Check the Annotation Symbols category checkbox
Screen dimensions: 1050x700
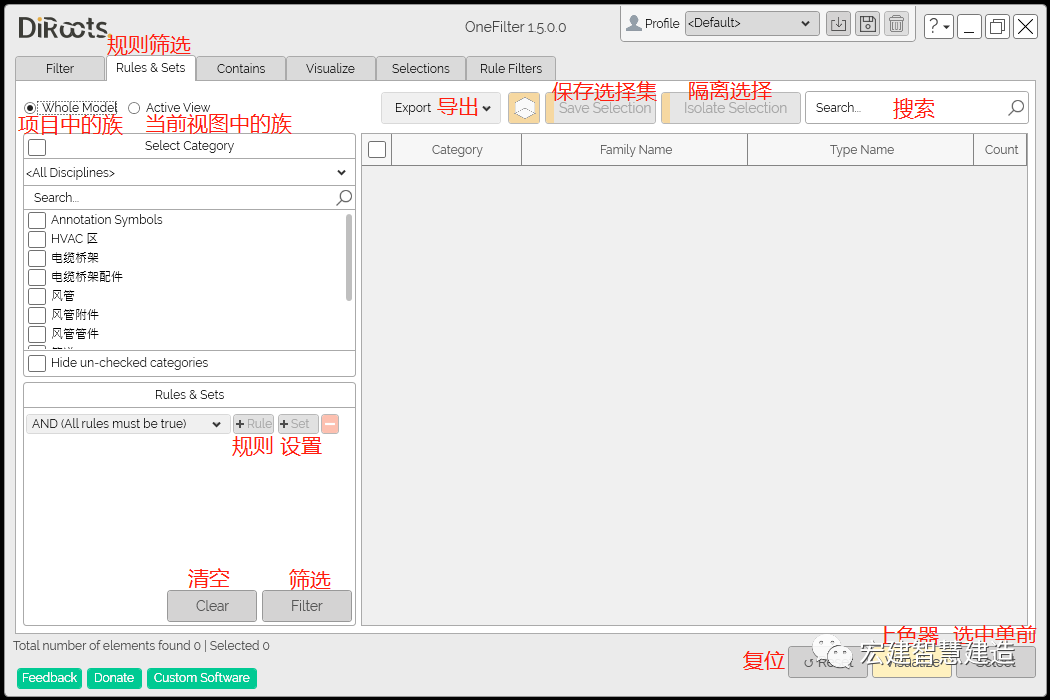(x=37, y=220)
